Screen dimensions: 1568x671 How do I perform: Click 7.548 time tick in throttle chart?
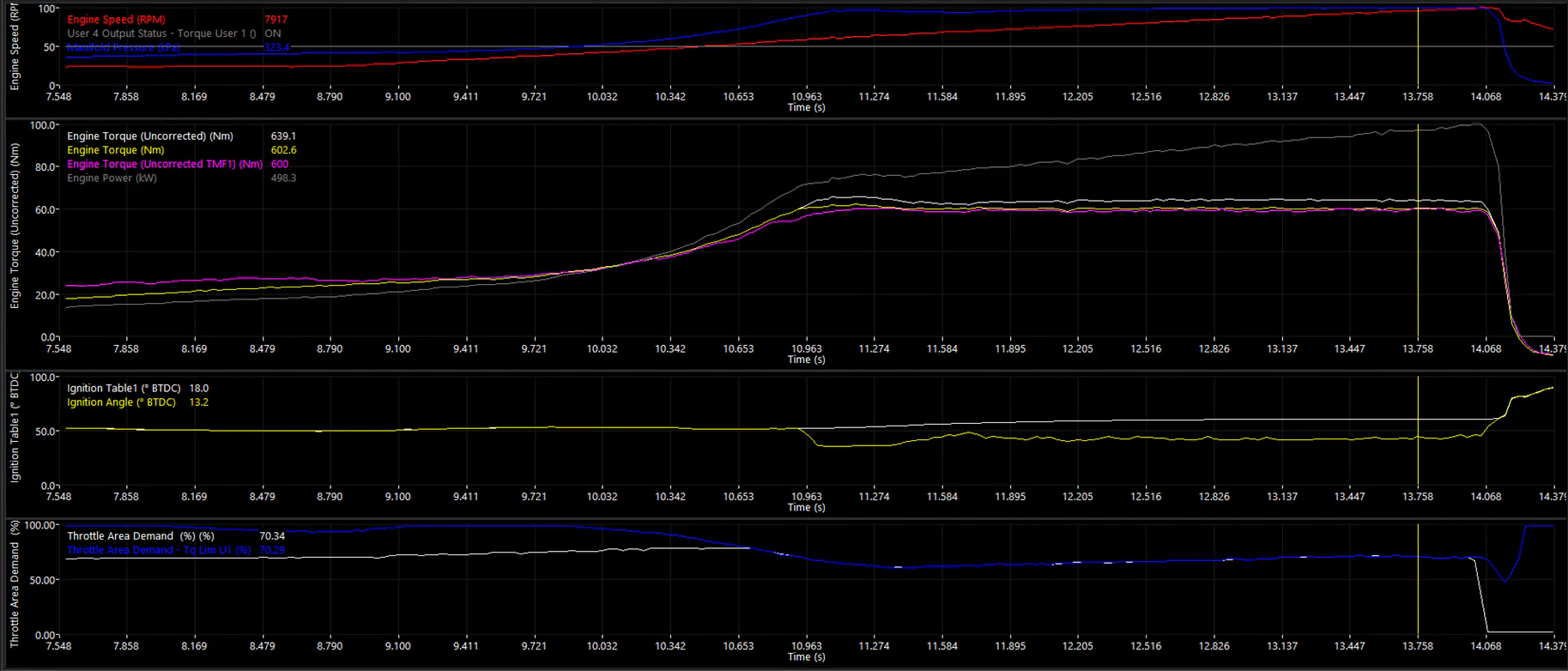(58, 645)
